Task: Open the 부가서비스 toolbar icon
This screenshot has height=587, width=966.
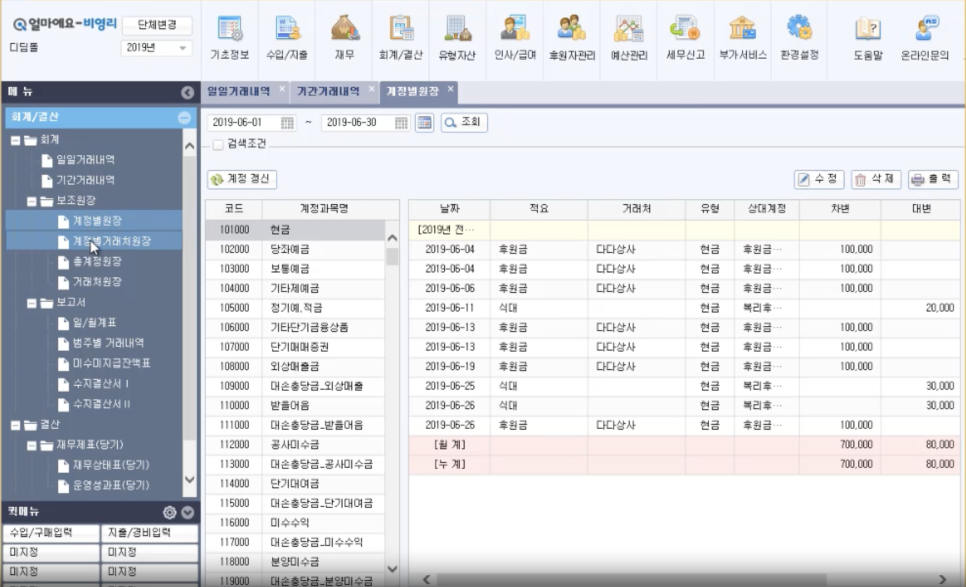Action: (743, 38)
